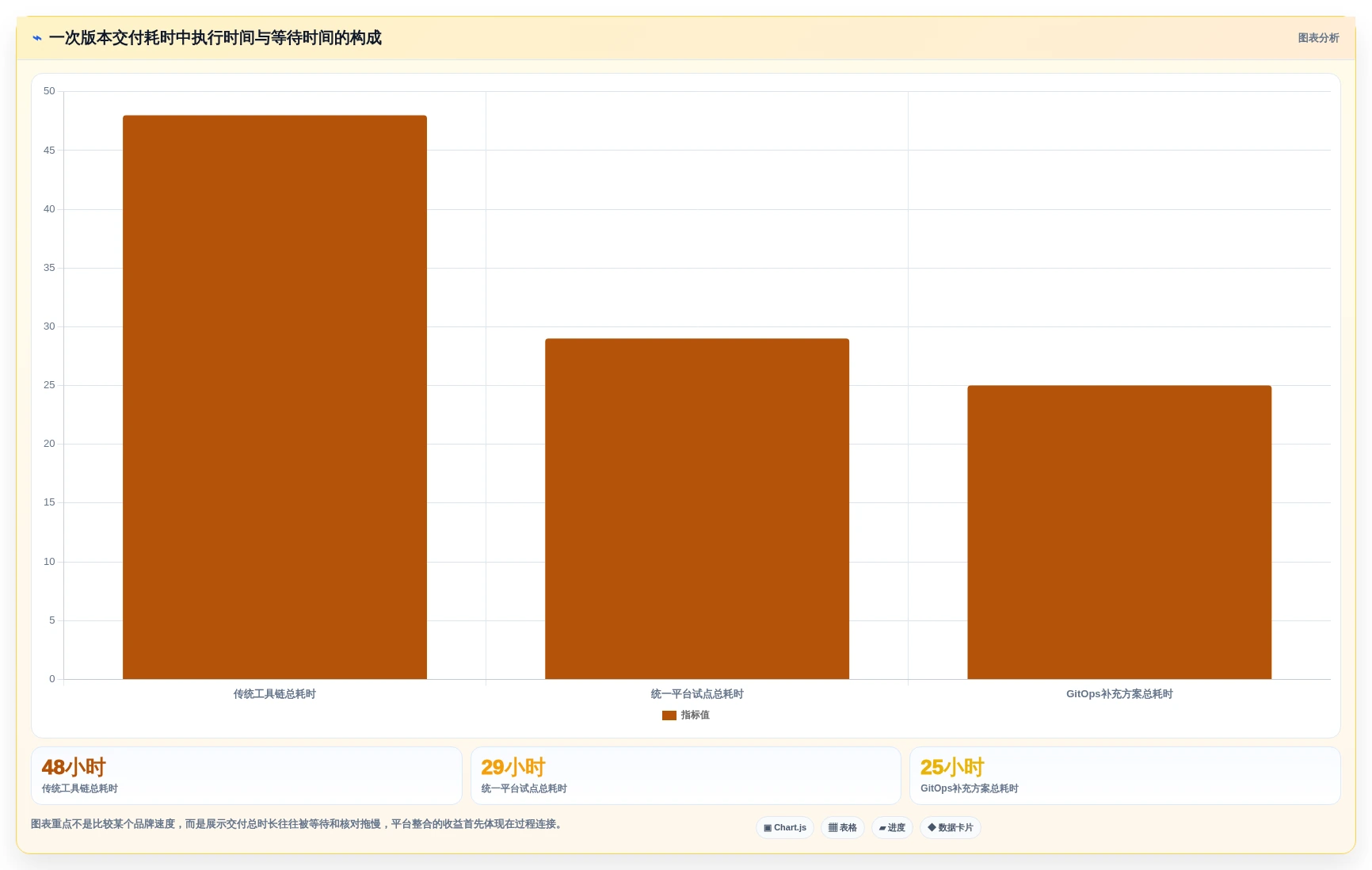Select the 表格 tag chip
Screen dimensions: 1372x870
click(x=843, y=828)
